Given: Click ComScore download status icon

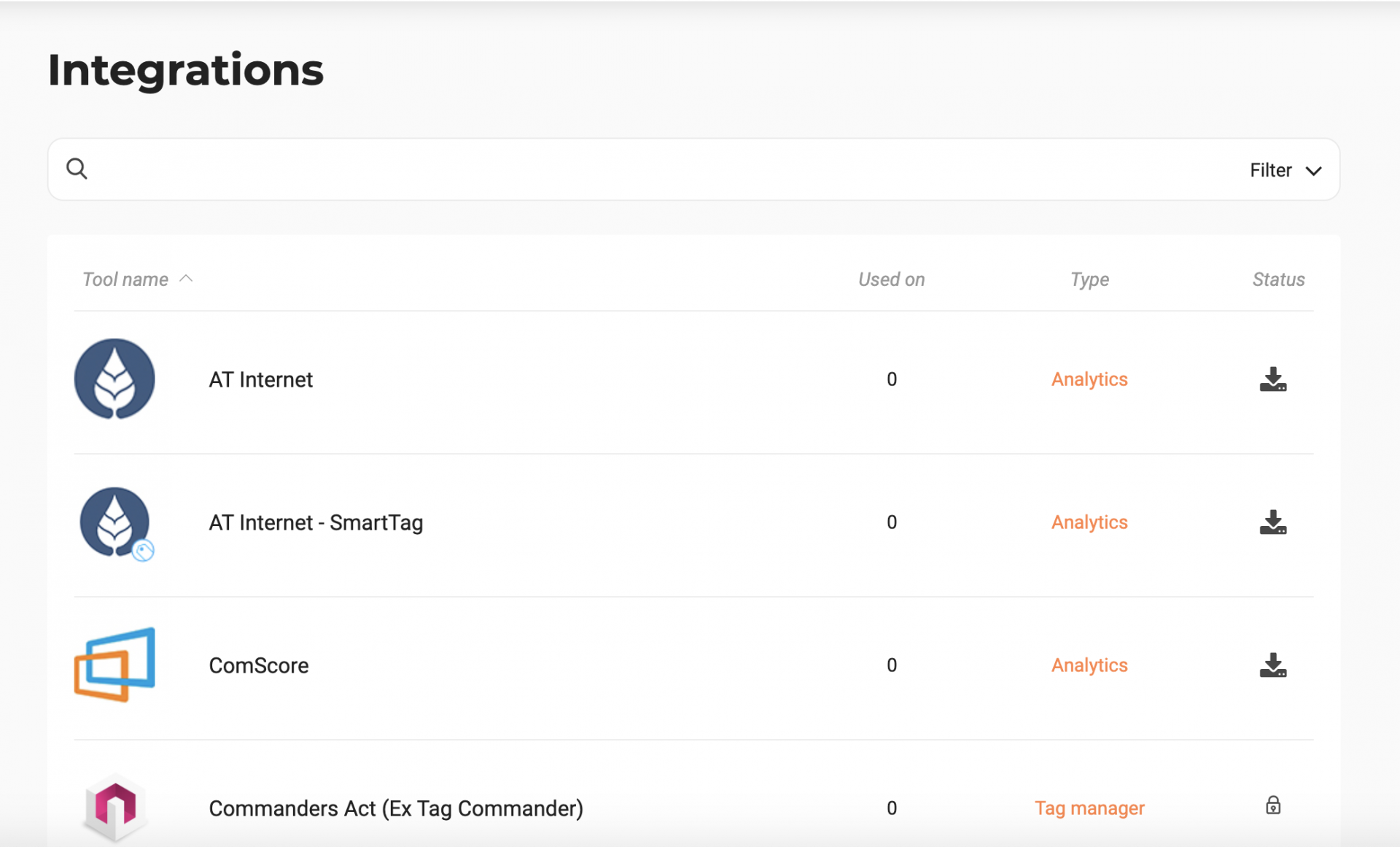Looking at the screenshot, I should point(1272,665).
